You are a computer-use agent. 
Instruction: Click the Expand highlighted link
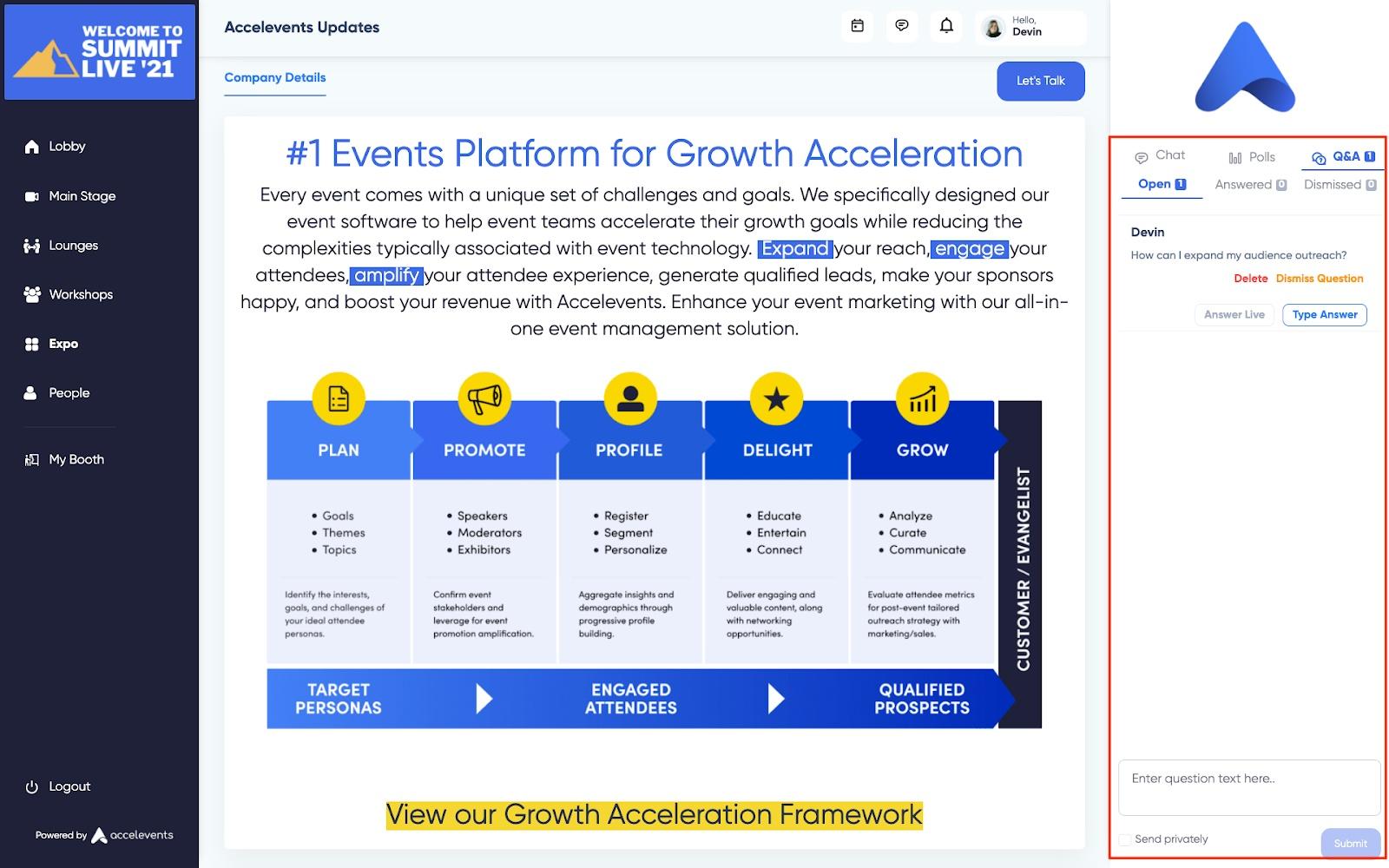tap(795, 249)
